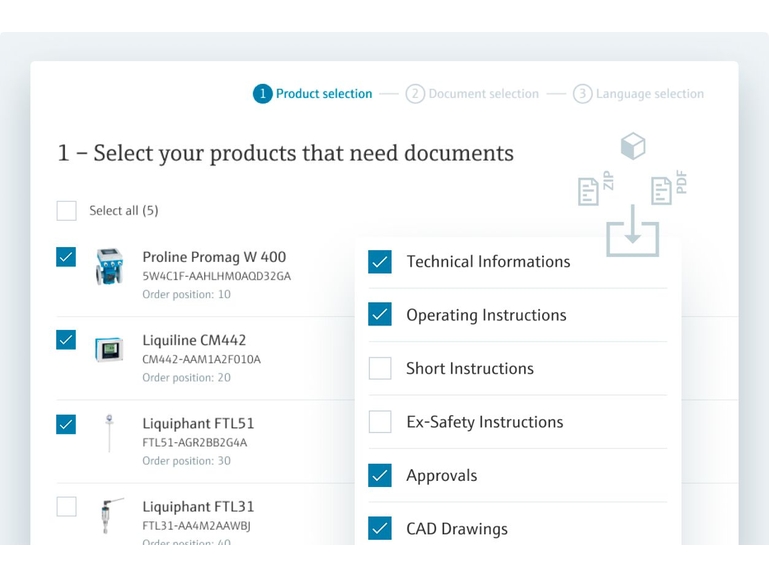Uncheck the CAD Drawings checkbox

pyautogui.click(x=380, y=528)
